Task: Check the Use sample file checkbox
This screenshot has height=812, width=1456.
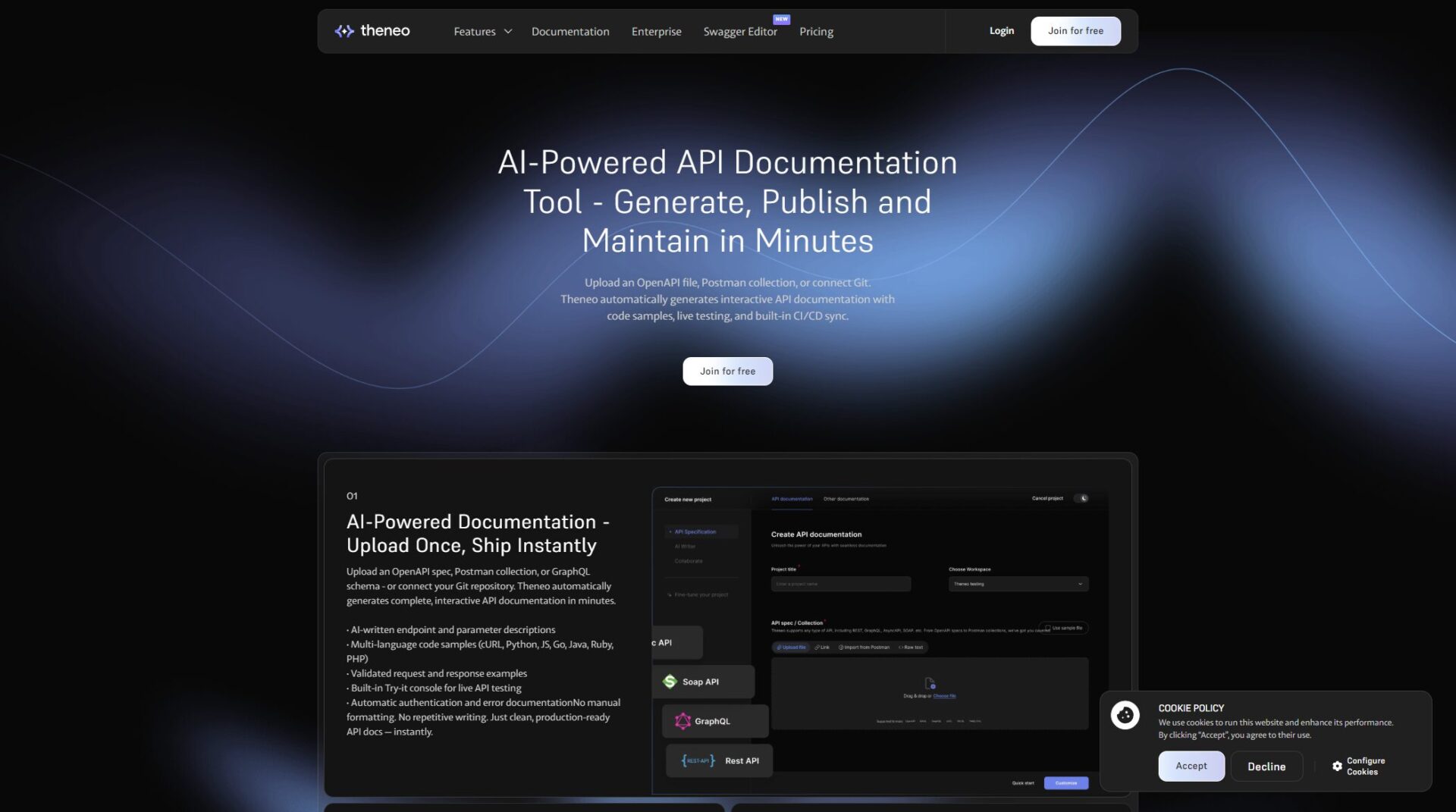Action: [x=1048, y=628]
